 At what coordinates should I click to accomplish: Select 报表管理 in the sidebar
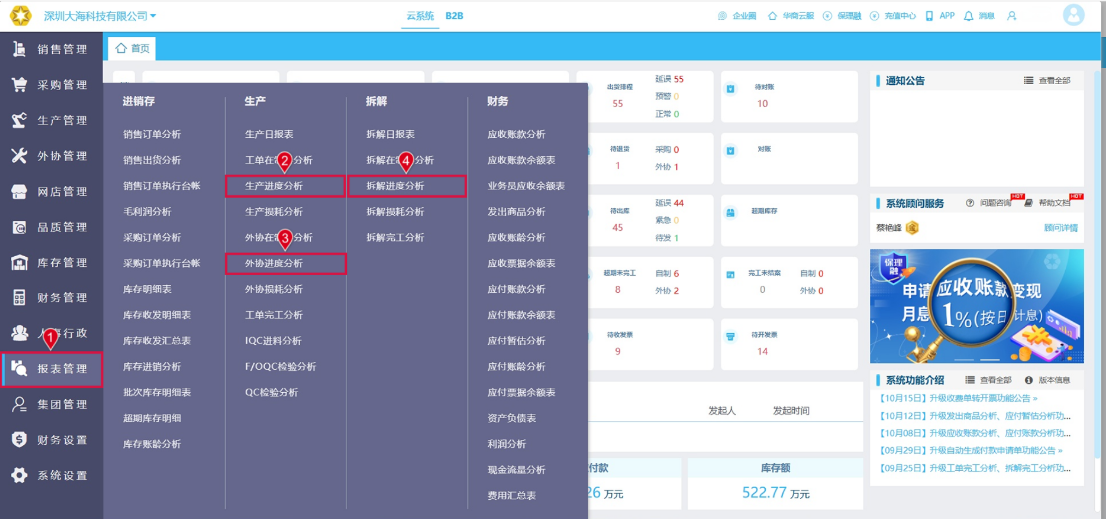pos(52,369)
